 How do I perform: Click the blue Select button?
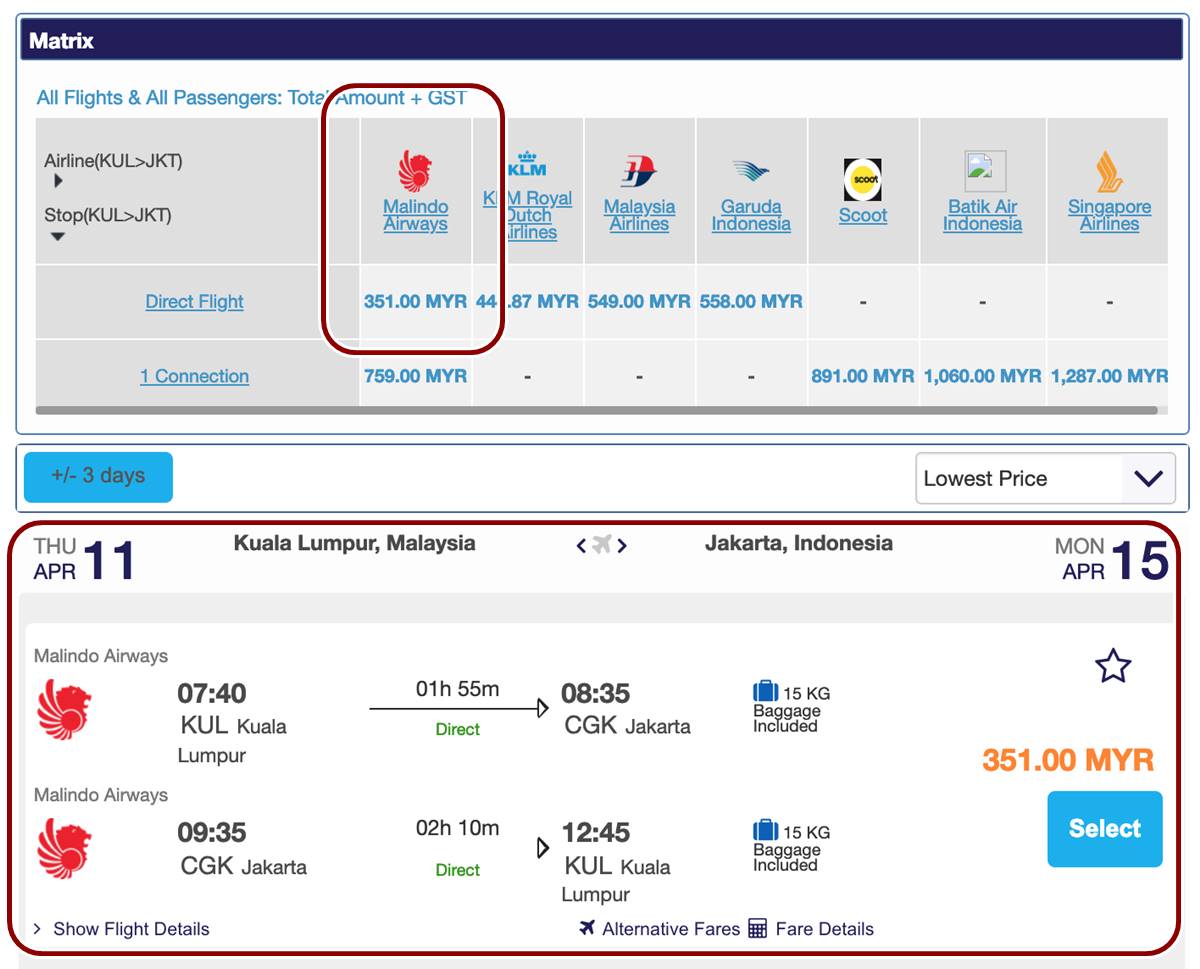pos(1105,829)
